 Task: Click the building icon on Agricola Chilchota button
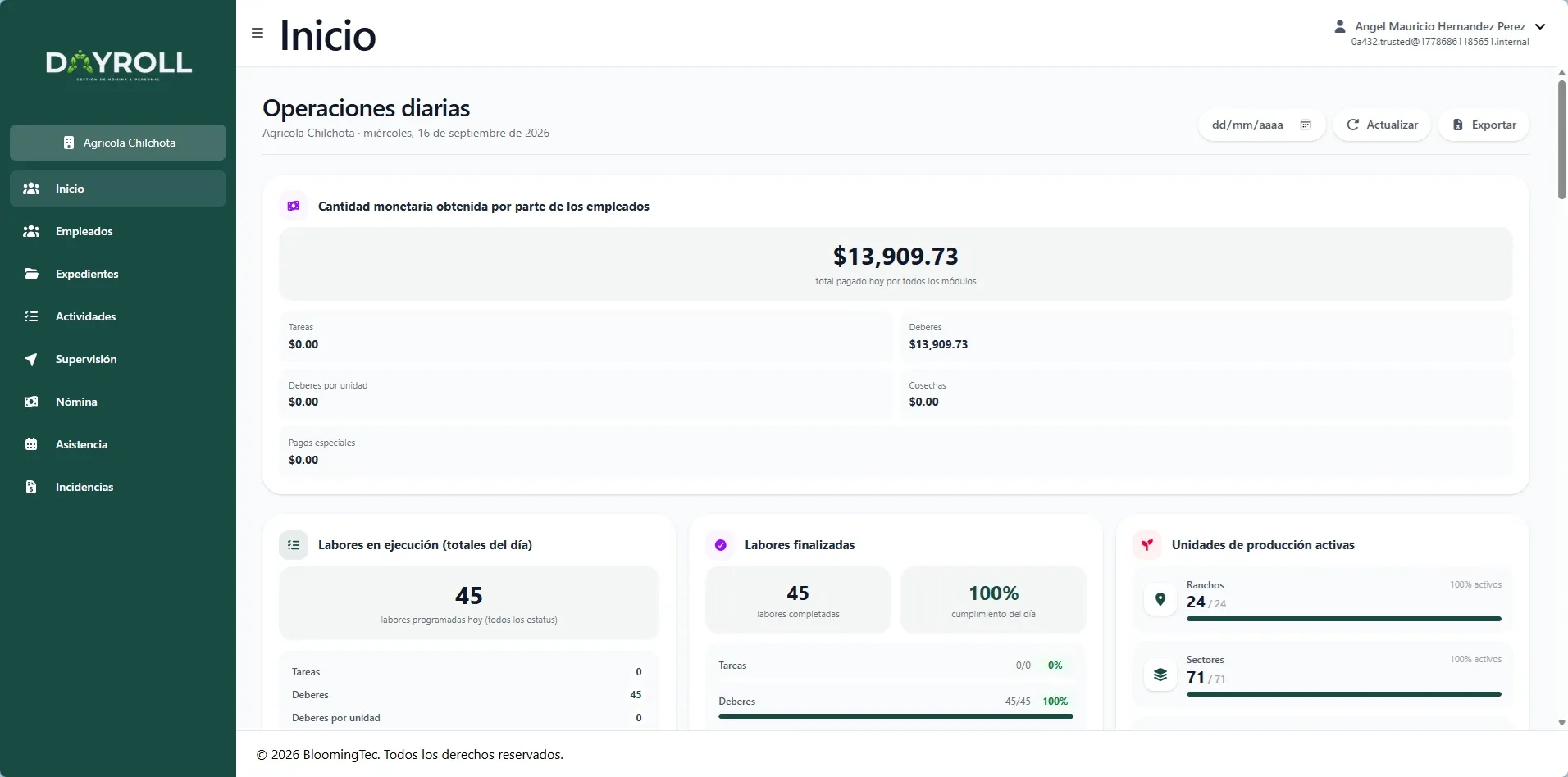(69, 143)
